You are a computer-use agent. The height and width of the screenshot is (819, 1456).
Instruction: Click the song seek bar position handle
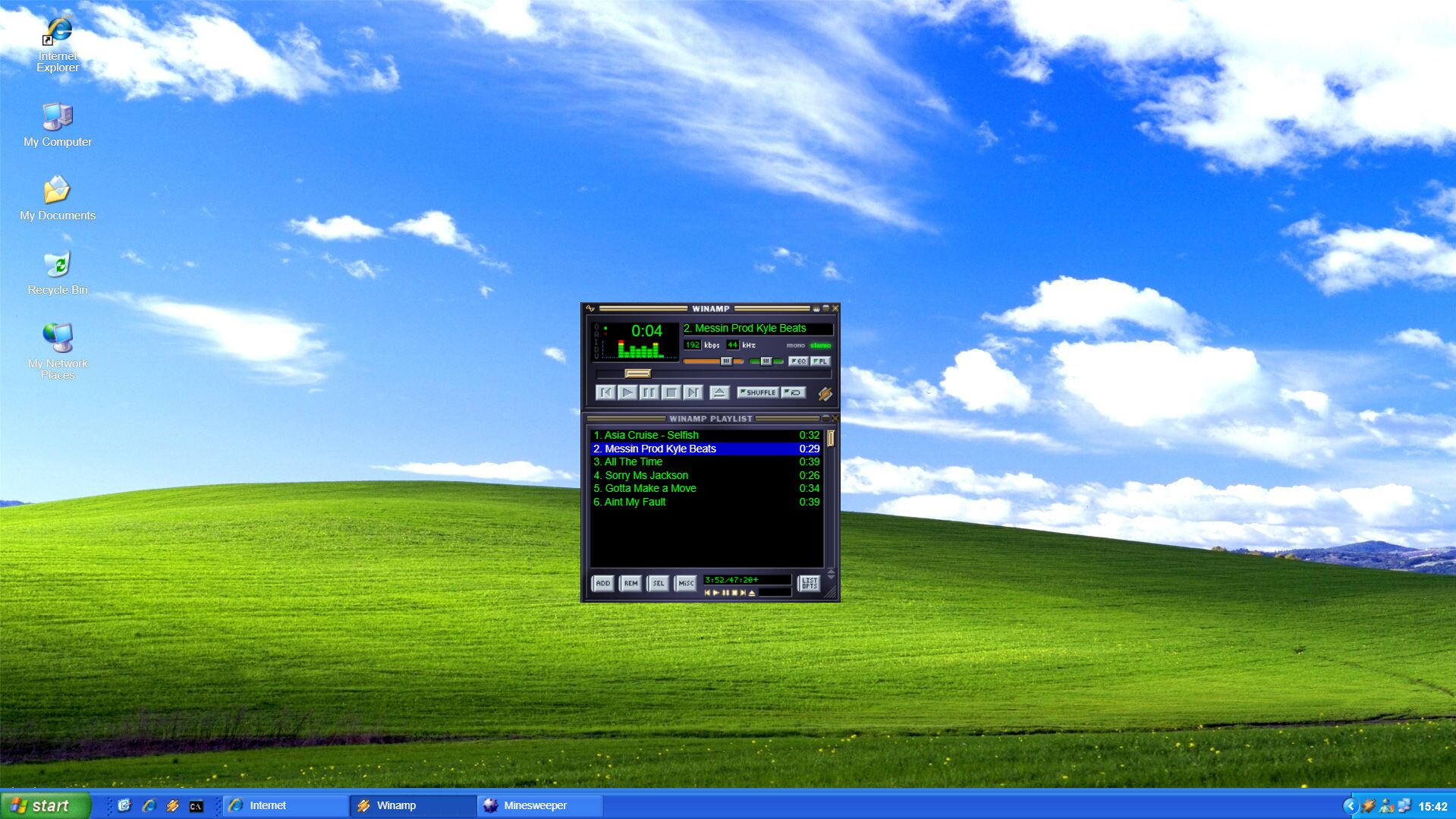pos(638,373)
